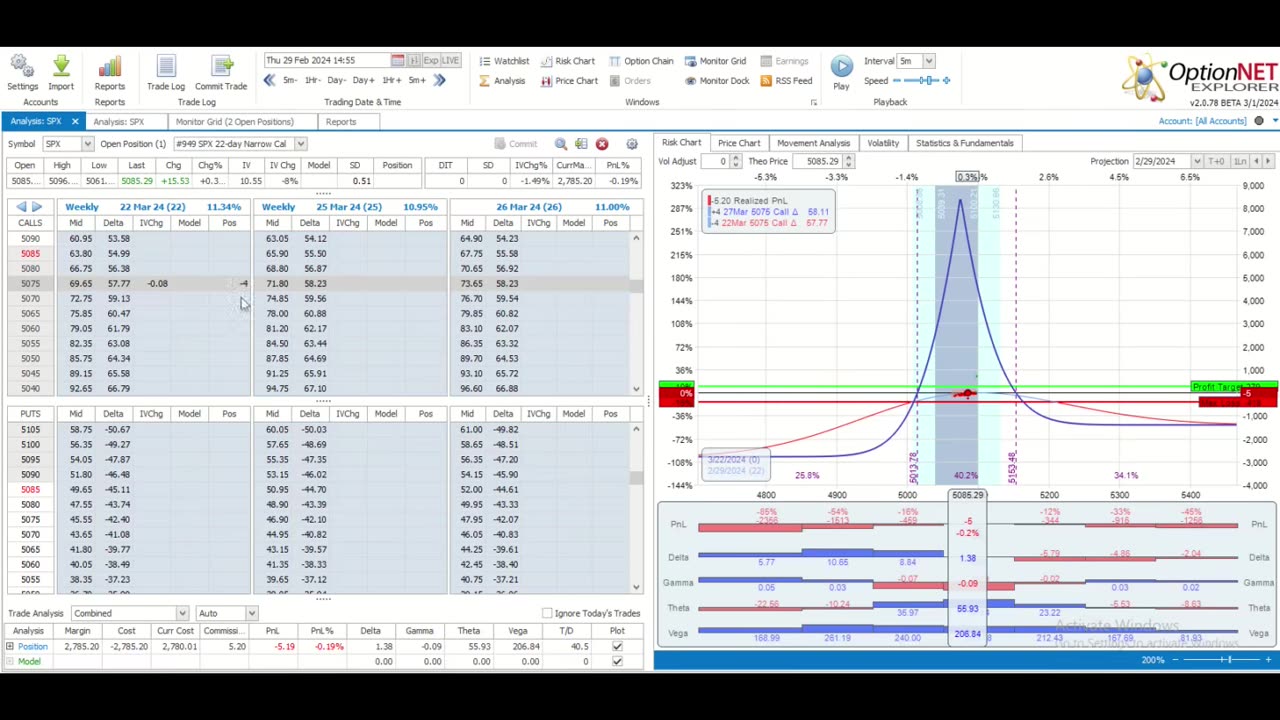Click the red cancel icon in analysis toolbar
The width and height of the screenshot is (1280, 720).
coord(602,144)
